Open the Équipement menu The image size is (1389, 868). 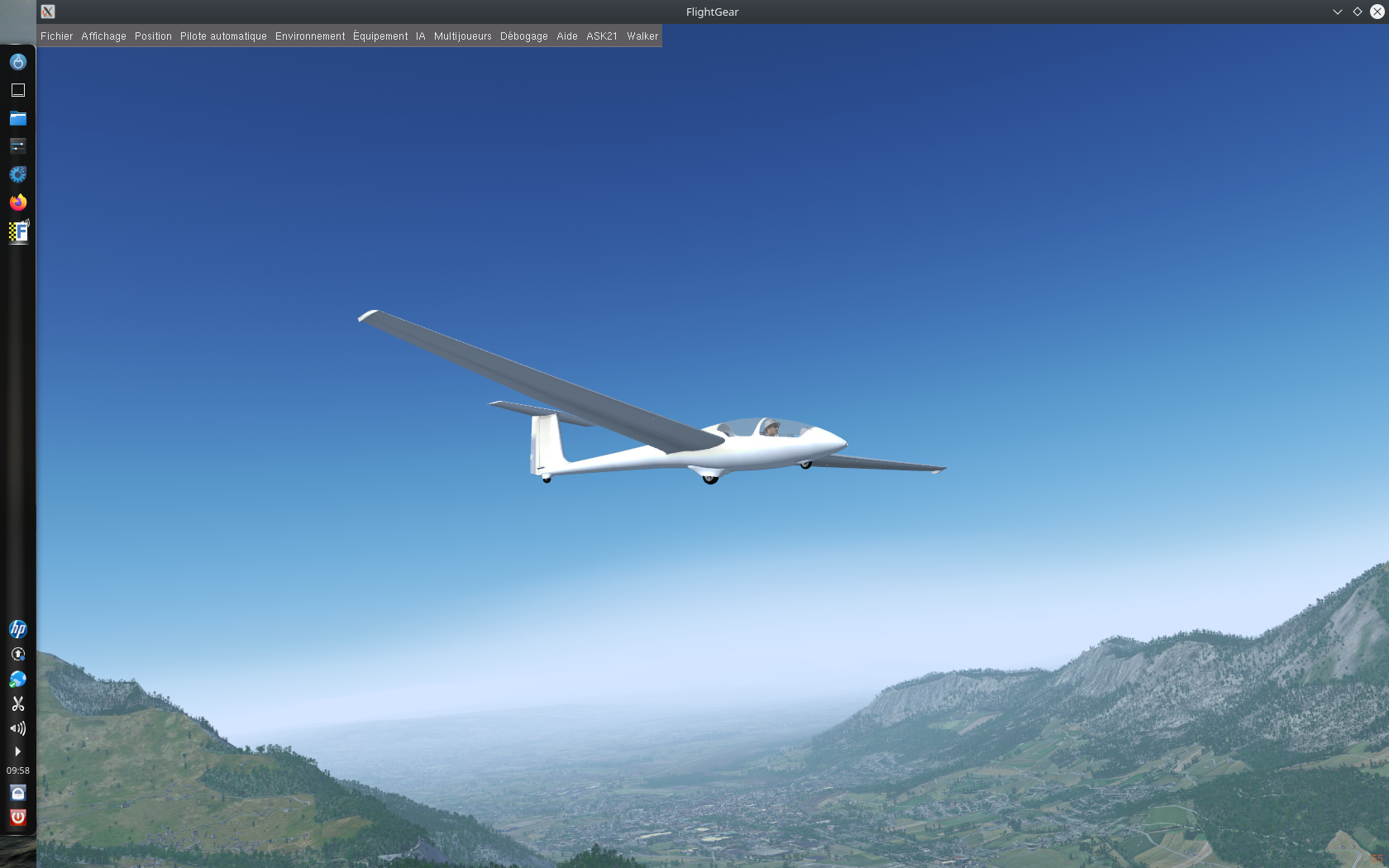380,36
